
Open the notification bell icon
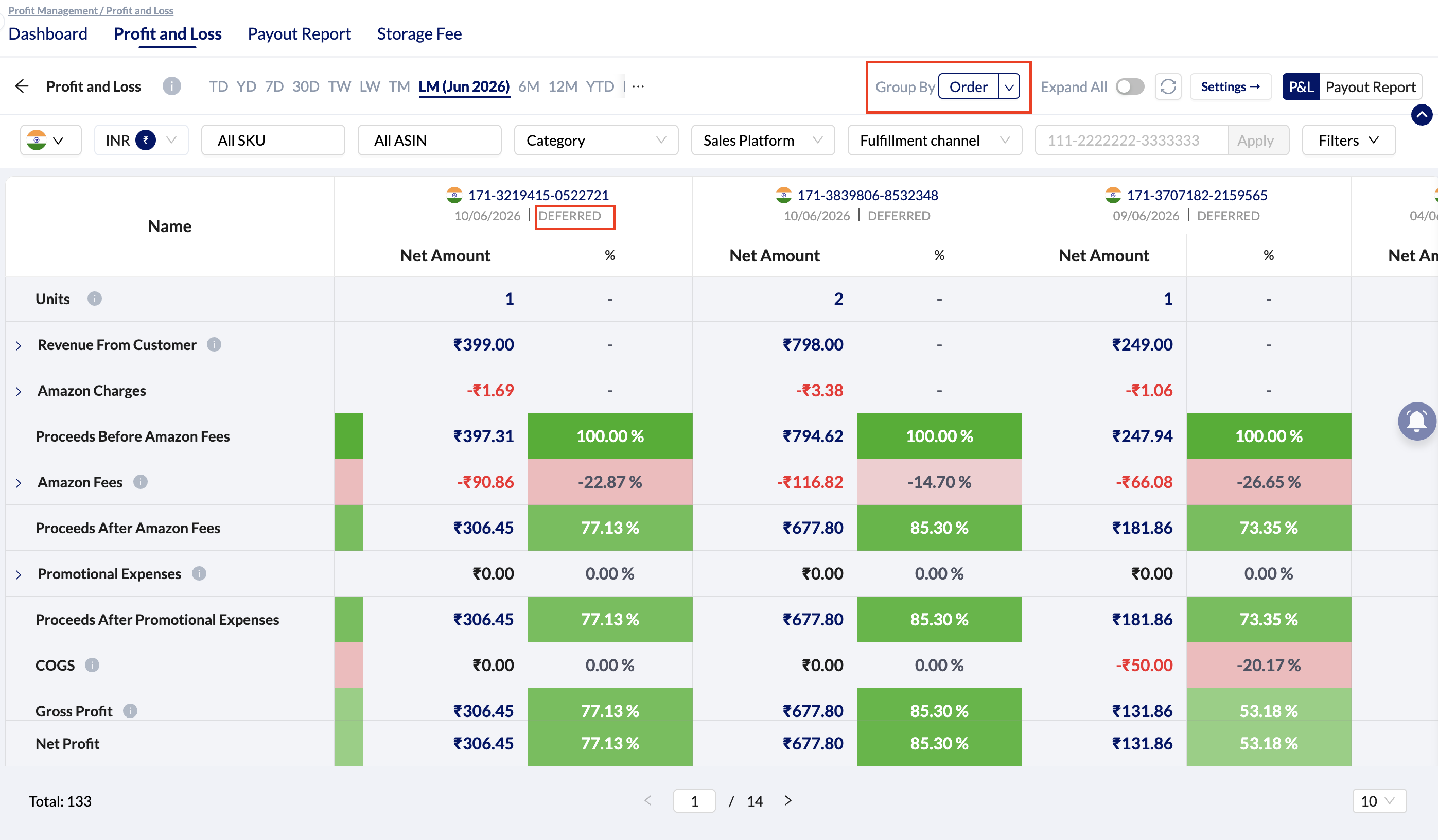pyautogui.click(x=1416, y=421)
